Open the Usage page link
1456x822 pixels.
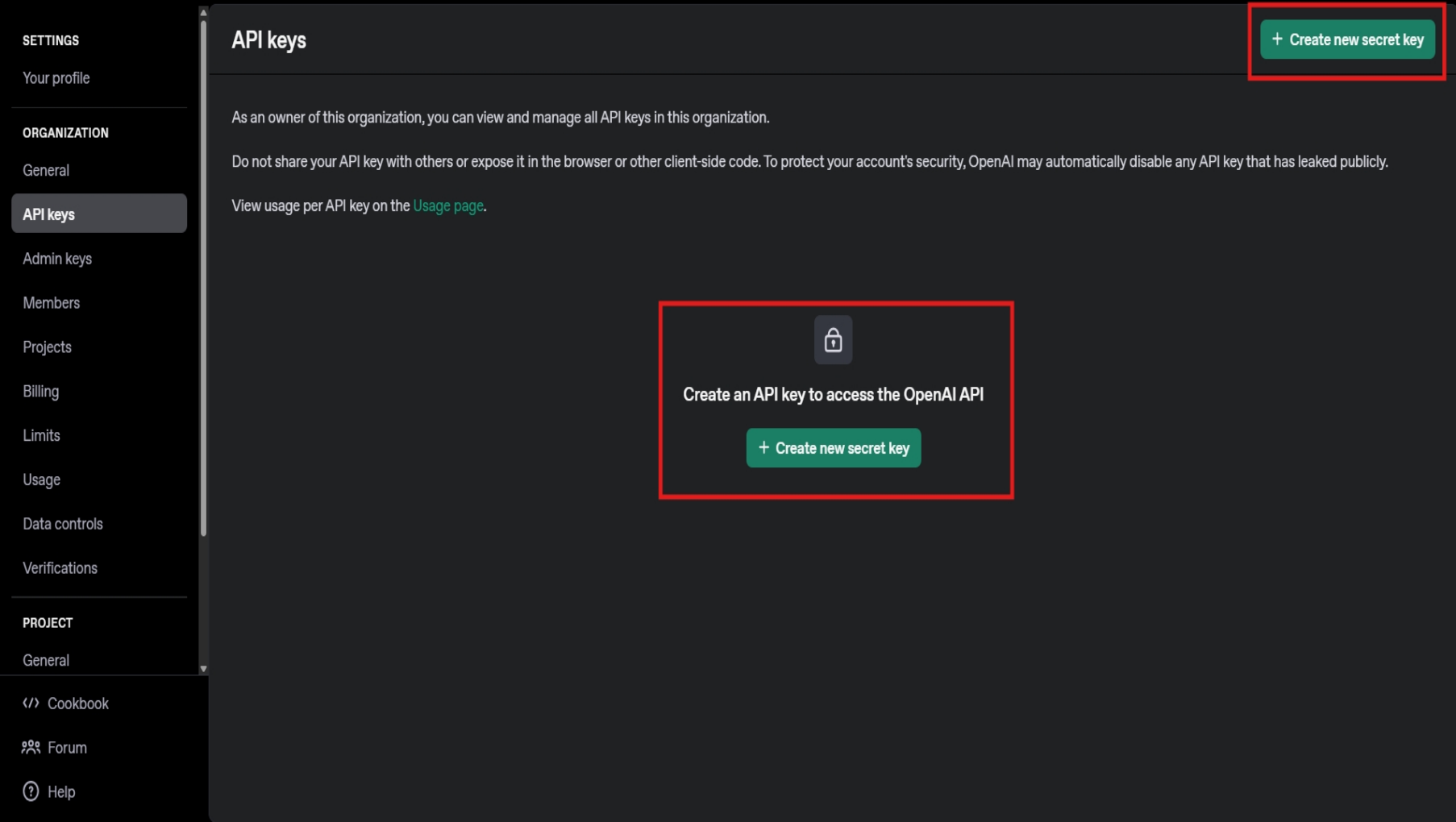point(447,206)
